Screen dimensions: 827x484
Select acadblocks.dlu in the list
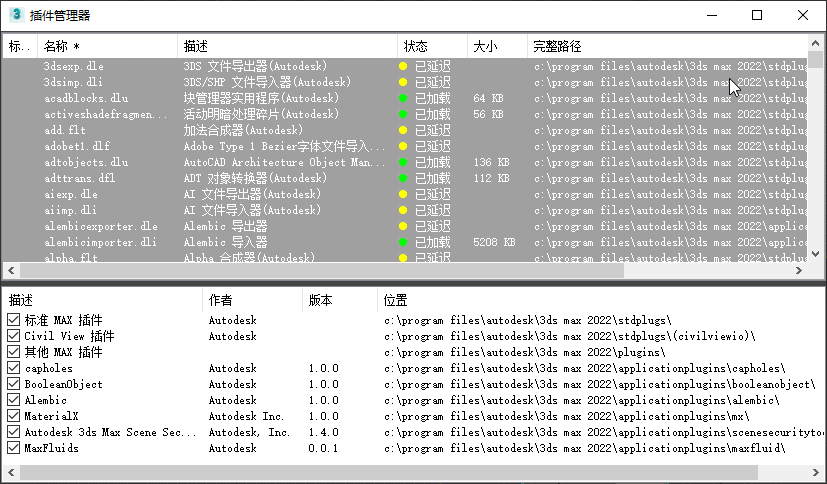405,98
